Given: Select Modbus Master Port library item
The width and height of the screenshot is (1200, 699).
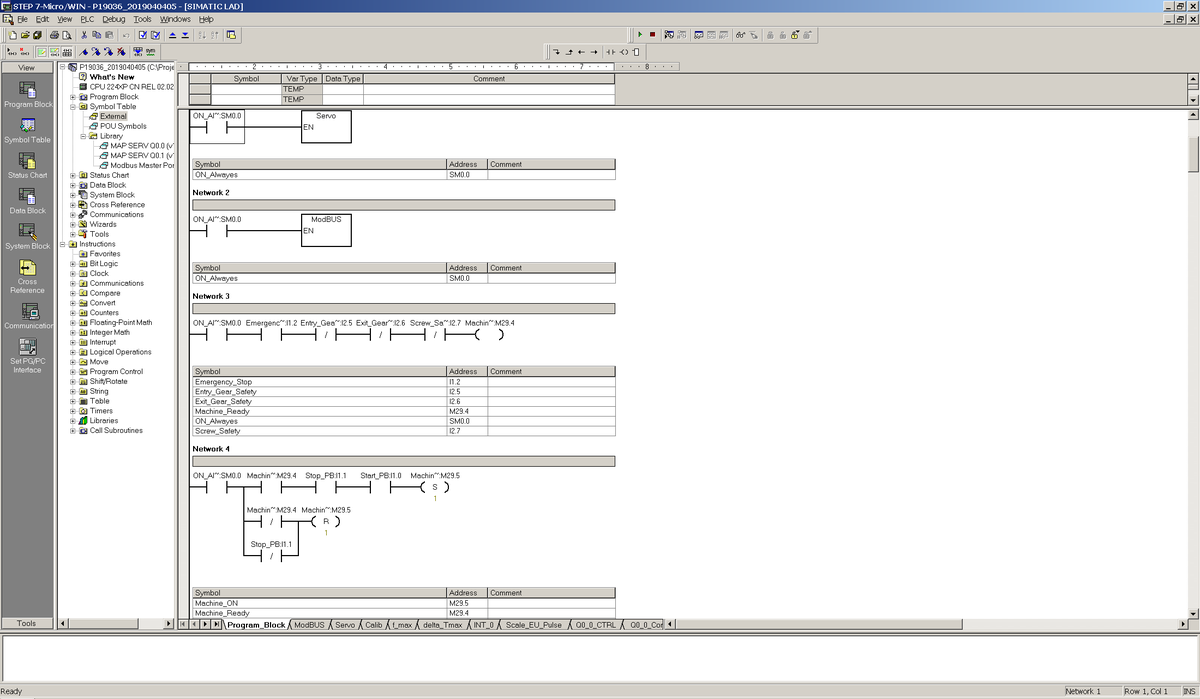Looking at the screenshot, I should click(x=142, y=165).
